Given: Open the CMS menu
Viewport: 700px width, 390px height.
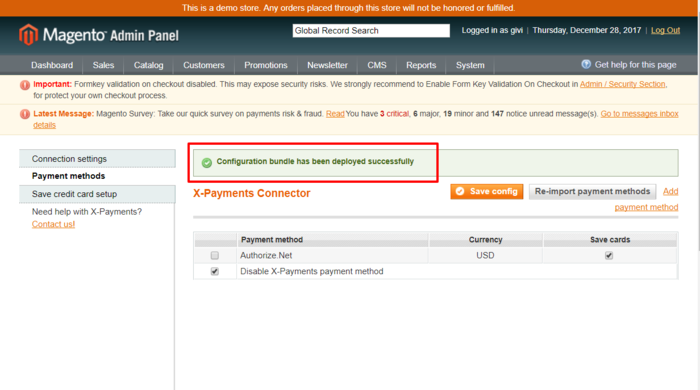Looking at the screenshot, I should [x=377, y=65].
